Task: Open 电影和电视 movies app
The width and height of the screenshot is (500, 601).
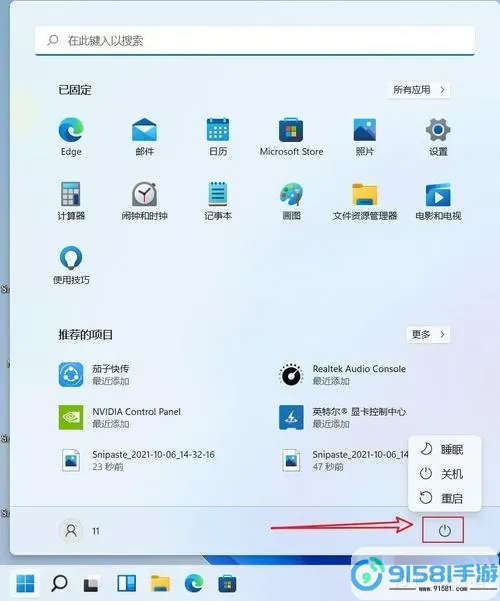Action: click(x=438, y=201)
